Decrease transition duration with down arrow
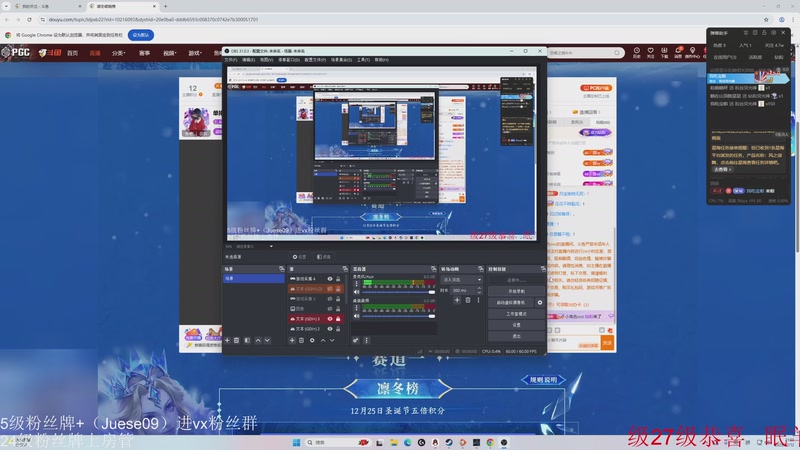Viewport: 800px width, 450px height. tap(479, 292)
